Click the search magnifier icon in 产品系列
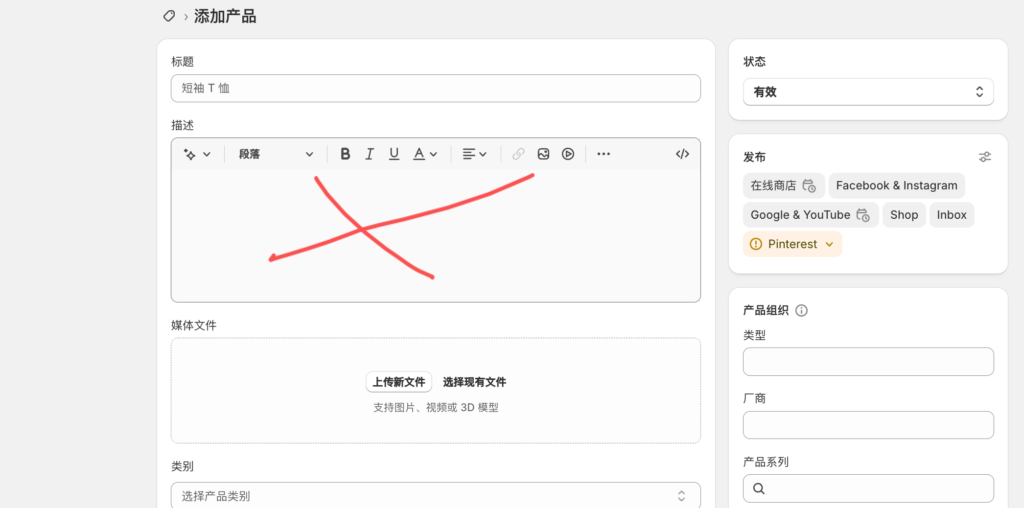This screenshot has height=508, width=1024. coord(759,488)
